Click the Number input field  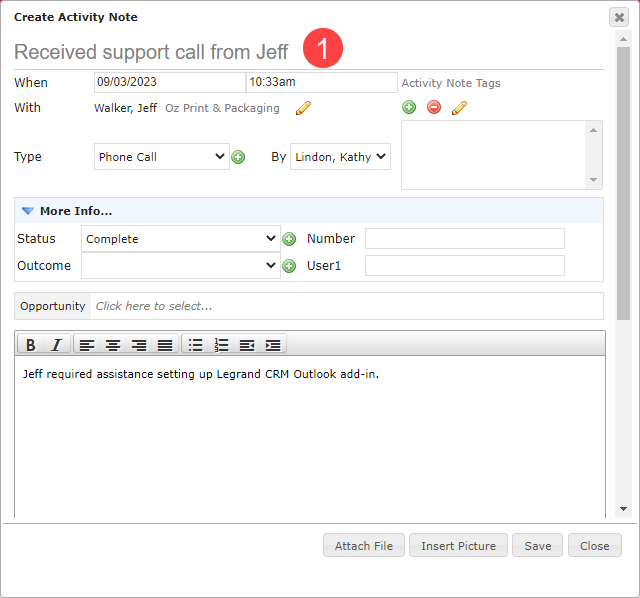coord(465,238)
